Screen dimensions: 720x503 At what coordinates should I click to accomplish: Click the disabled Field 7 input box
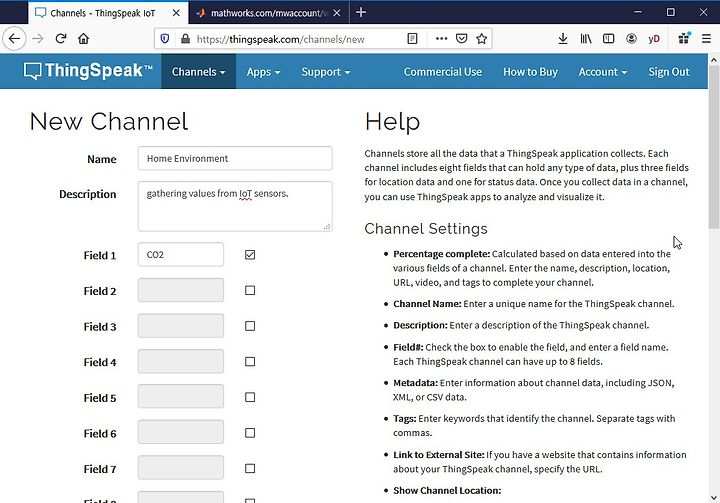pyautogui.click(x=181, y=468)
